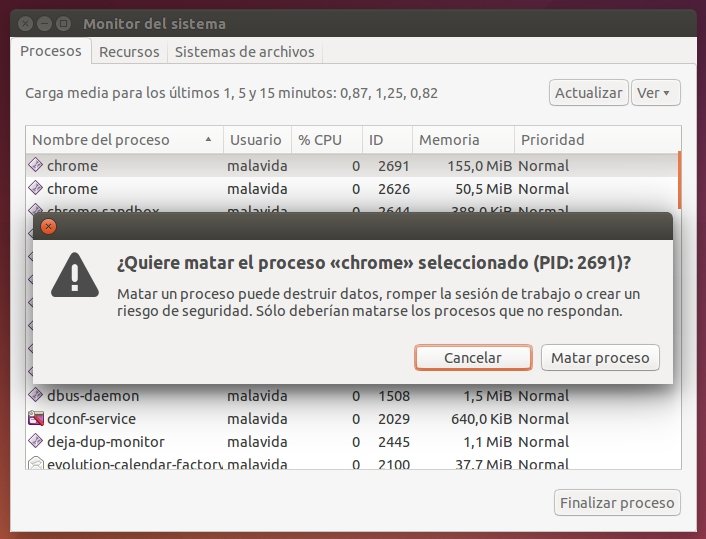Select the deja-dup-monitor process name
Viewport: 706px width, 539px height.
point(106,442)
